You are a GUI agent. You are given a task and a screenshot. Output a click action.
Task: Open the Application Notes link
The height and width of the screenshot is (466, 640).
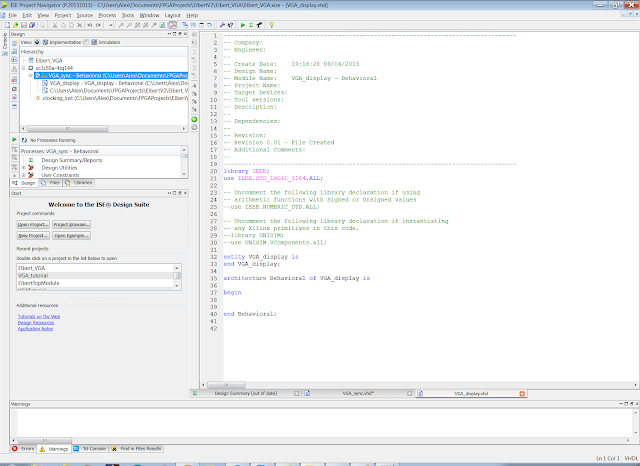(36, 329)
